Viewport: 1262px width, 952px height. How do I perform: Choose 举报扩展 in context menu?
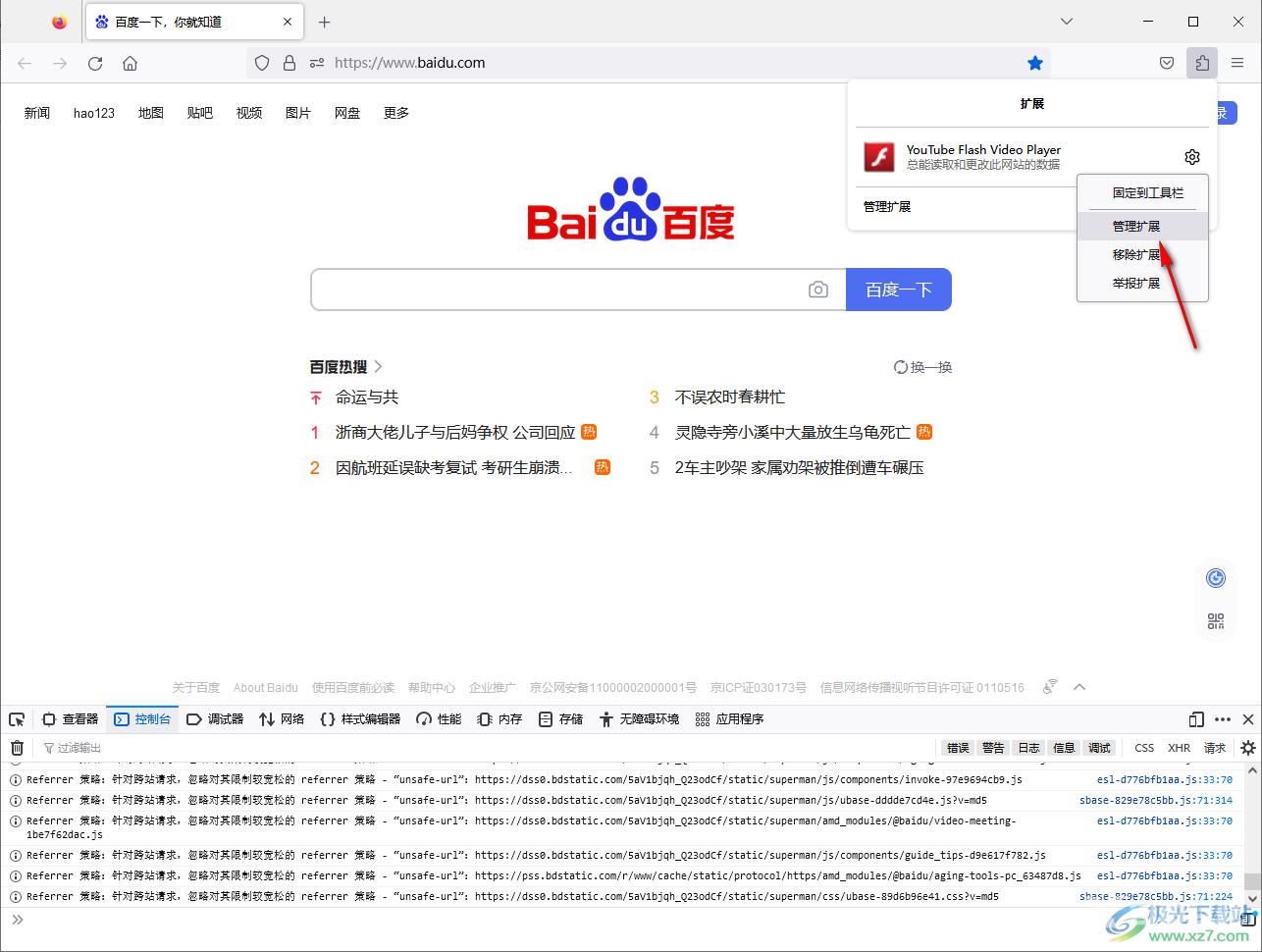[x=1143, y=284]
